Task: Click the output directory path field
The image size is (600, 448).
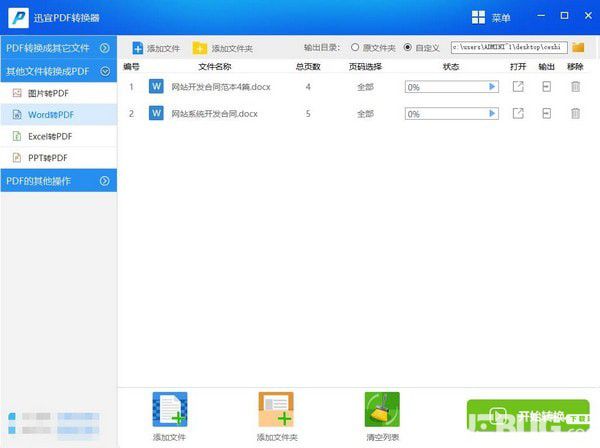Action: [x=509, y=47]
